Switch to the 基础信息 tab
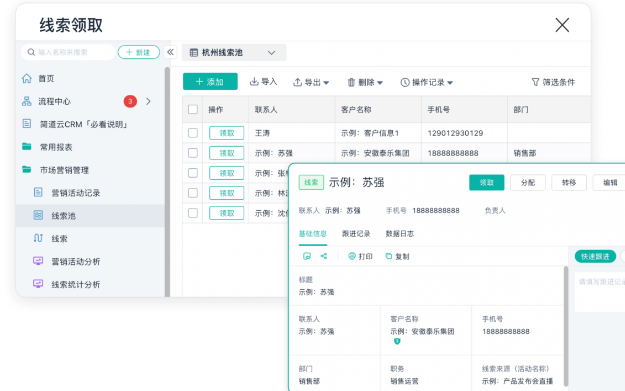 click(313, 234)
